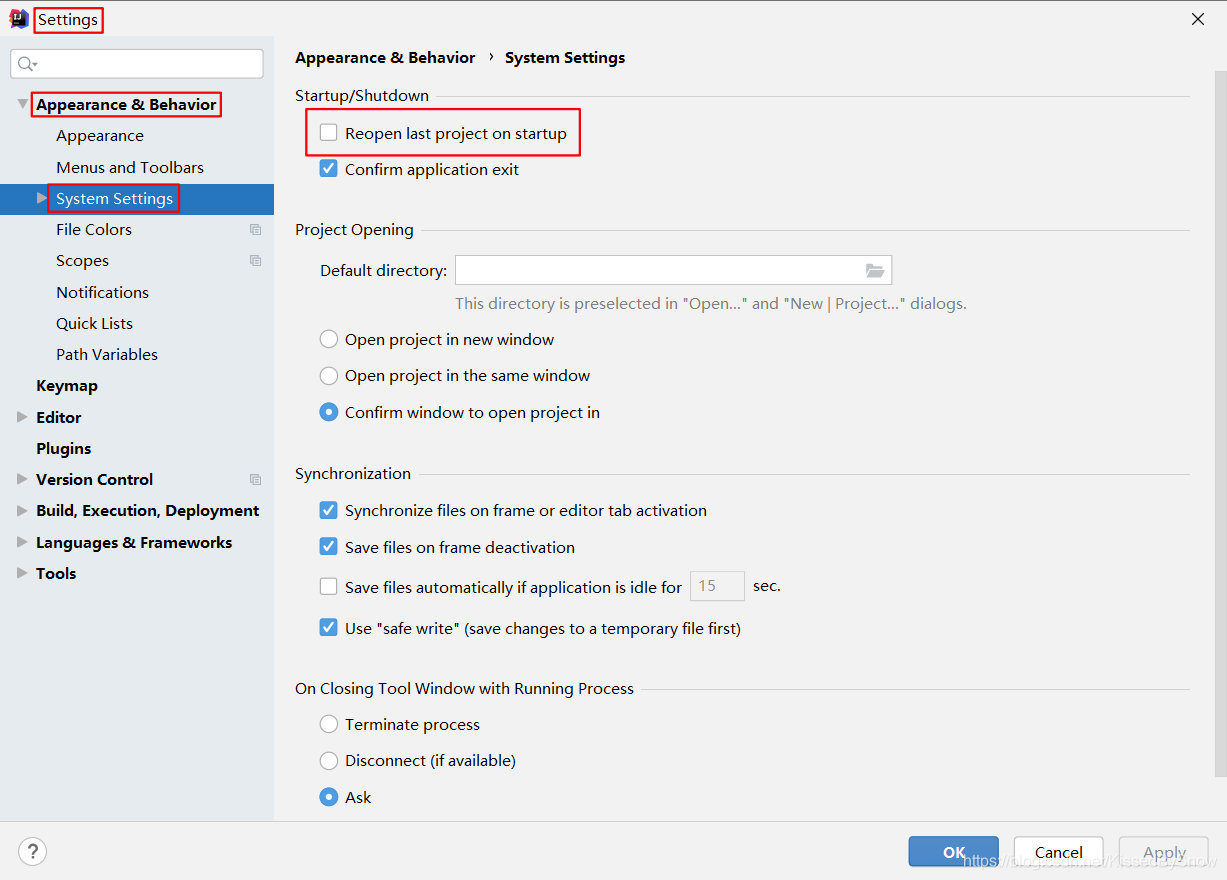Click Appearance & Behavior in the breadcrumb

[385, 58]
